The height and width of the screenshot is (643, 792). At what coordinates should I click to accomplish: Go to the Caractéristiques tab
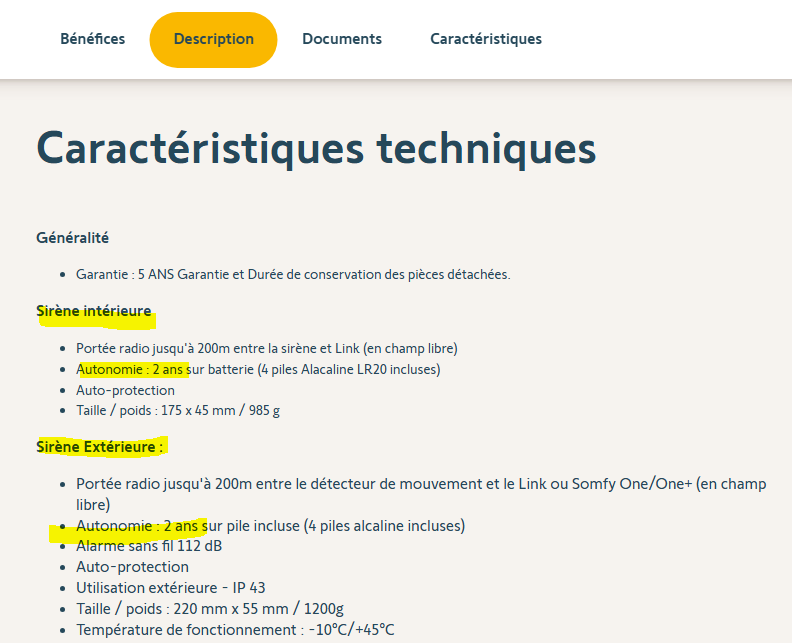(486, 39)
